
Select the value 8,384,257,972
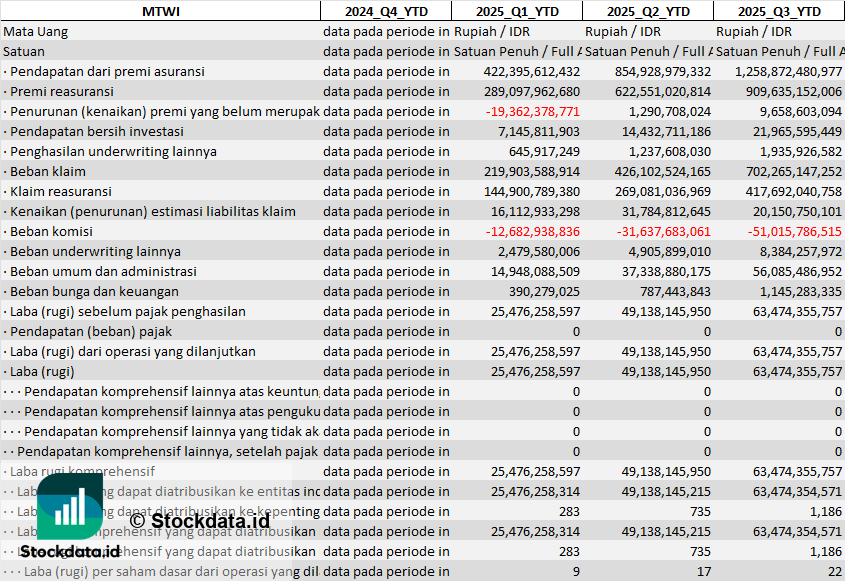click(801, 251)
